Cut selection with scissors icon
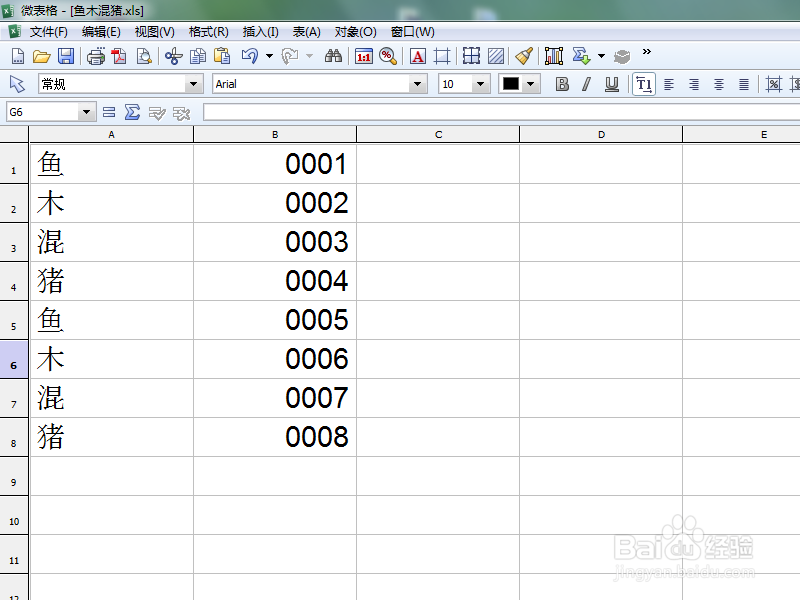Image resolution: width=800 pixels, height=600 pixels. point(173,56)
